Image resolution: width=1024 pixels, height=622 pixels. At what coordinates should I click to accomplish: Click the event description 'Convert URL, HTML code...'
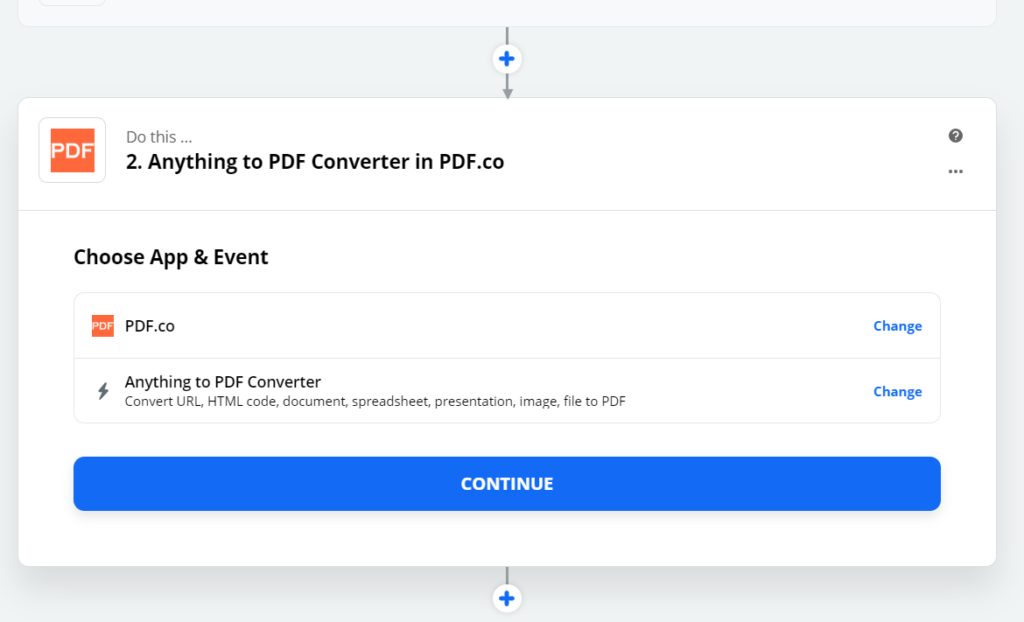[x=375, y=401]
